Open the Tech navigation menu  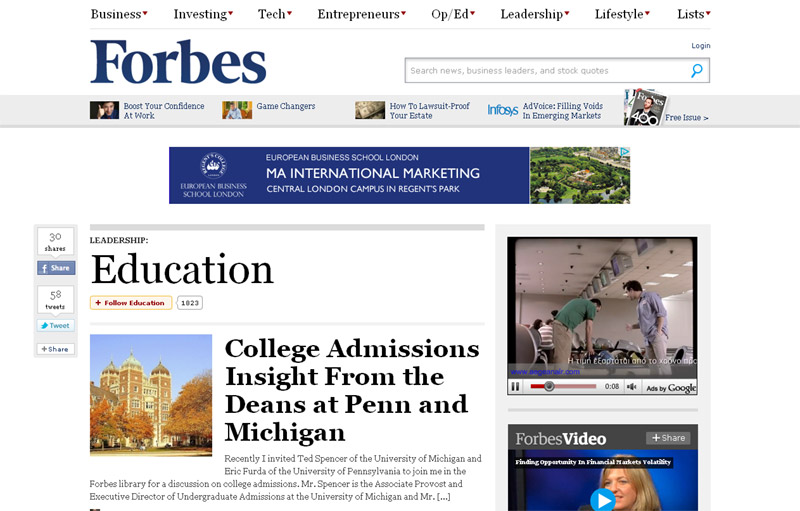[x=274, y=14]
